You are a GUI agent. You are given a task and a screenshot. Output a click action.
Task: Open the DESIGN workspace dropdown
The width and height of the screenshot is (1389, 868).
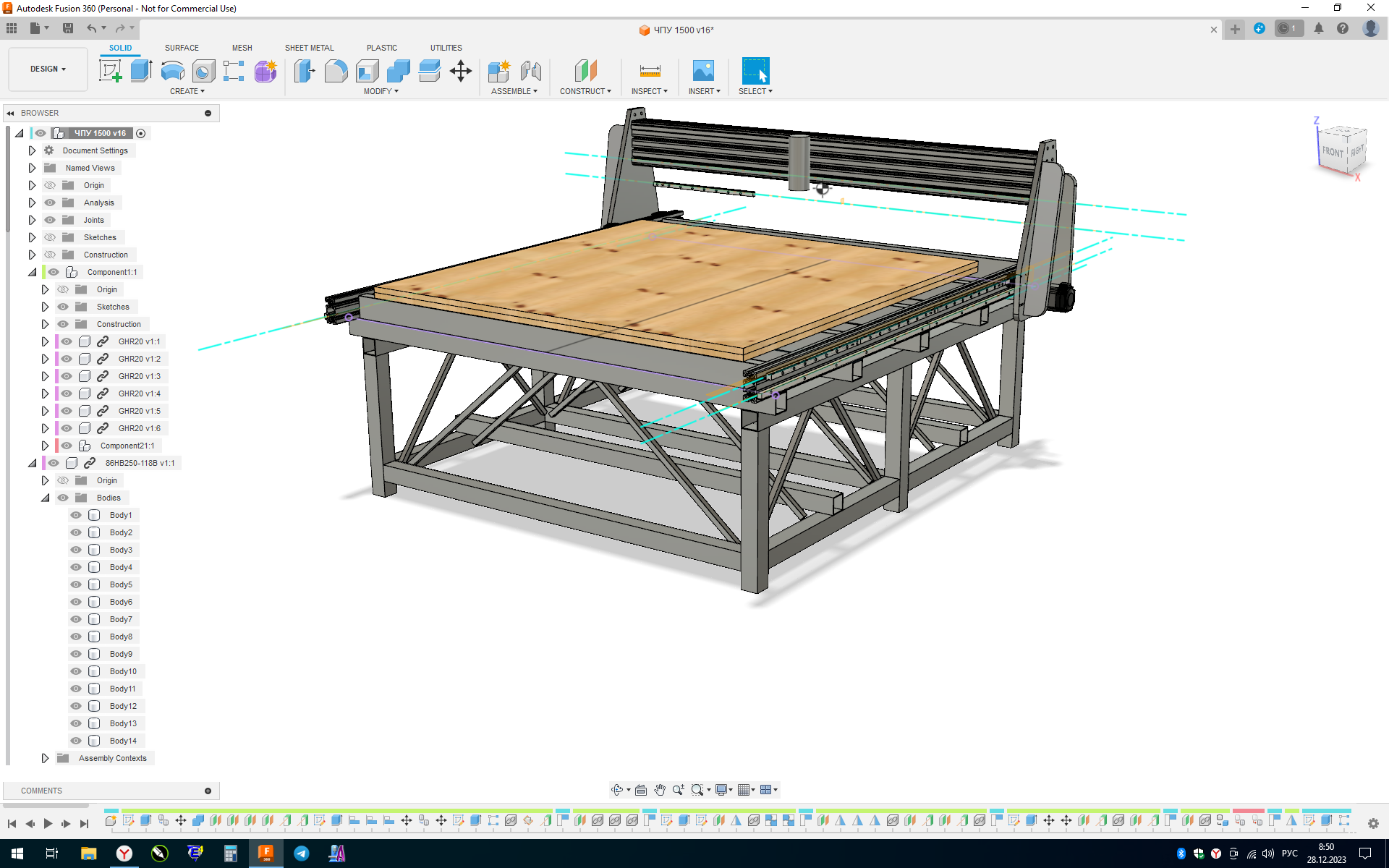coord(48,69)
